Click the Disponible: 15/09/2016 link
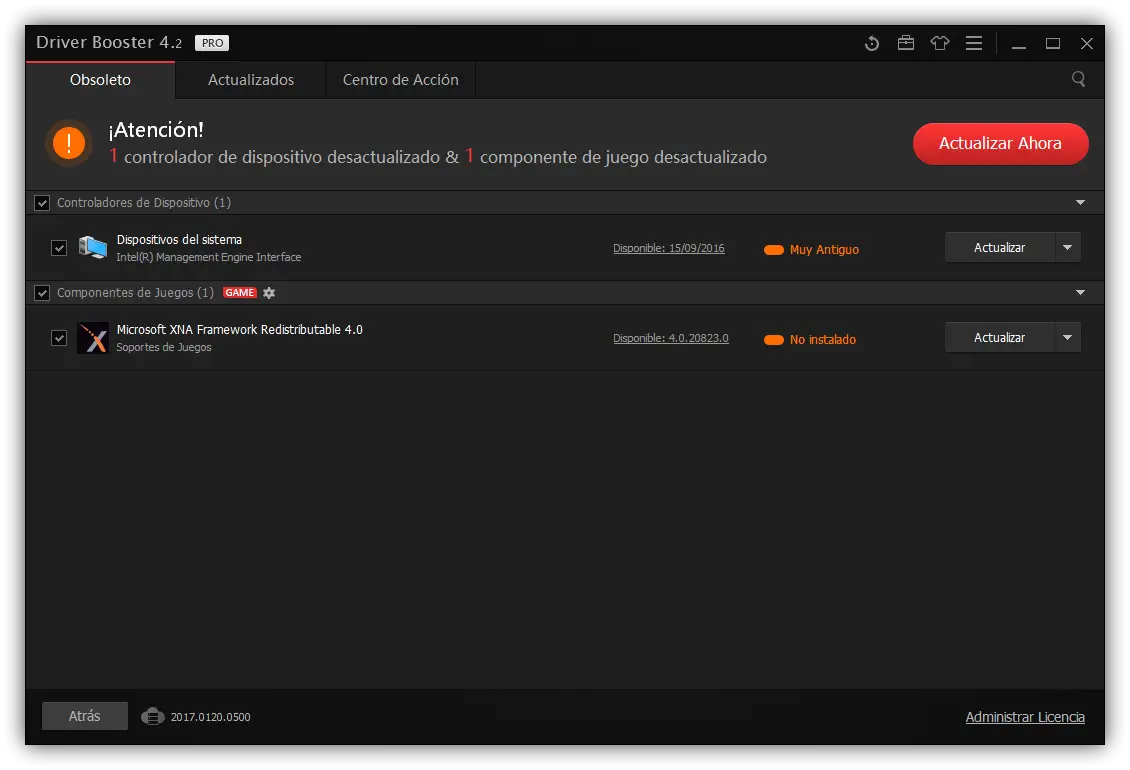Viewport: 1130px width, 770px height. click(x=669, y=248)
